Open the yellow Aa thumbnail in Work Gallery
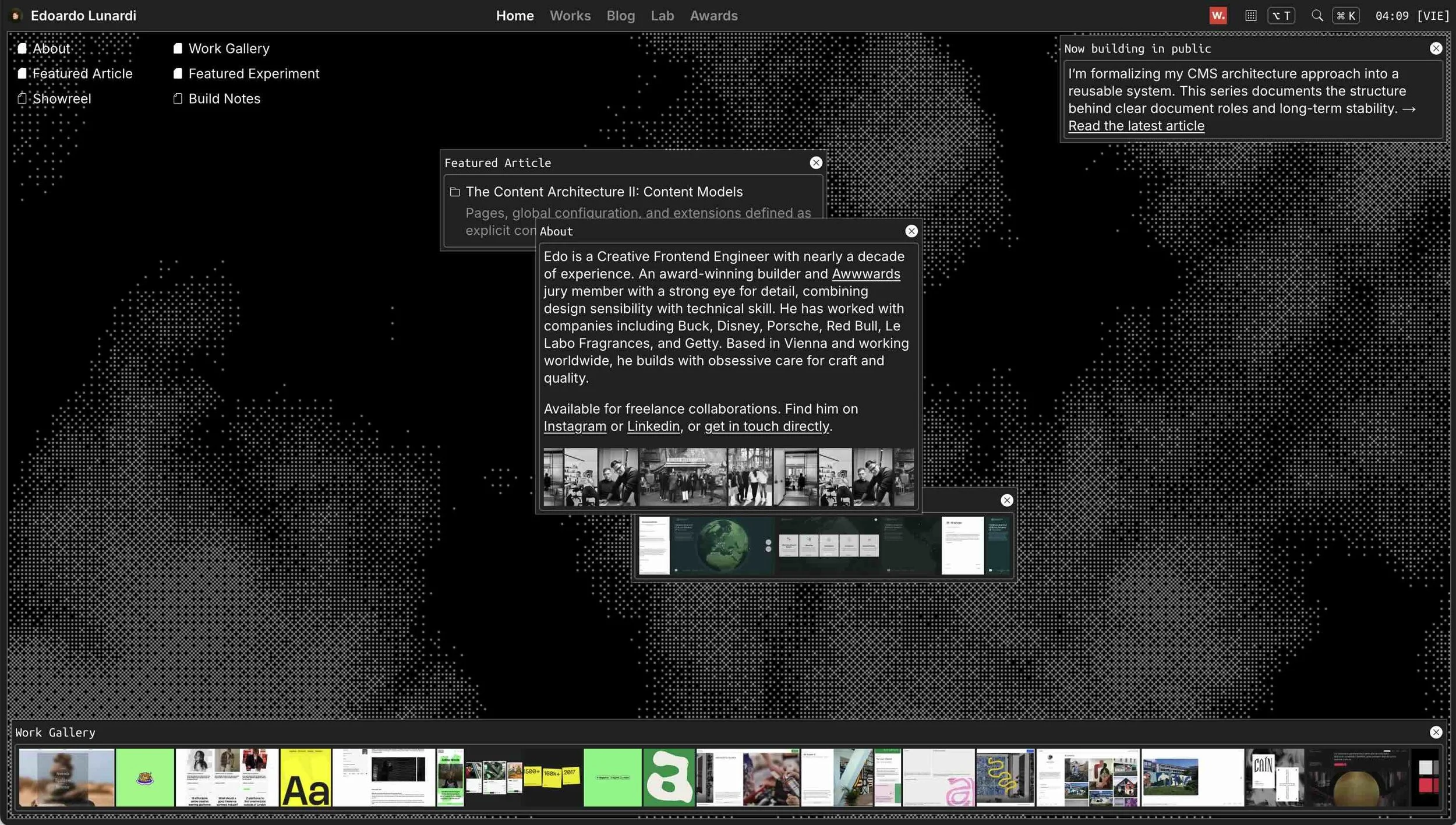 (x=305, y=778)
